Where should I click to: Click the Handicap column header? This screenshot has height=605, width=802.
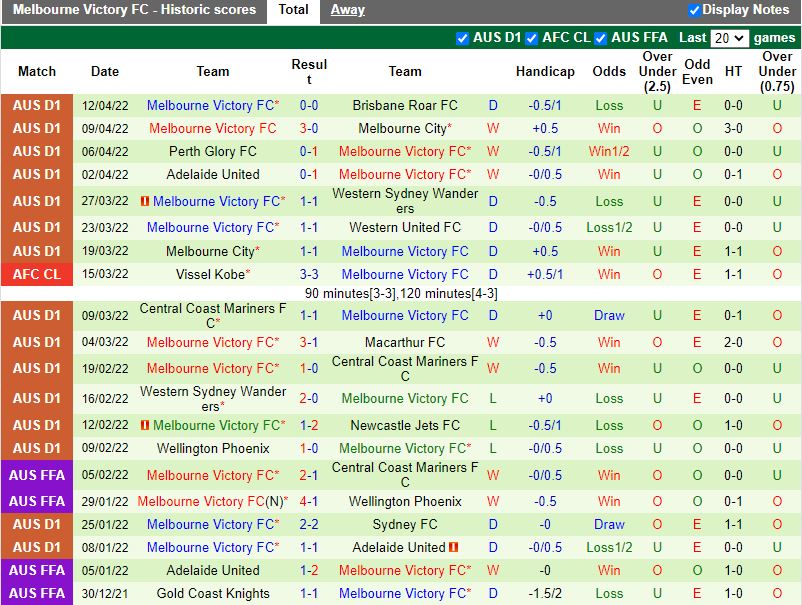tap(545, 71)
